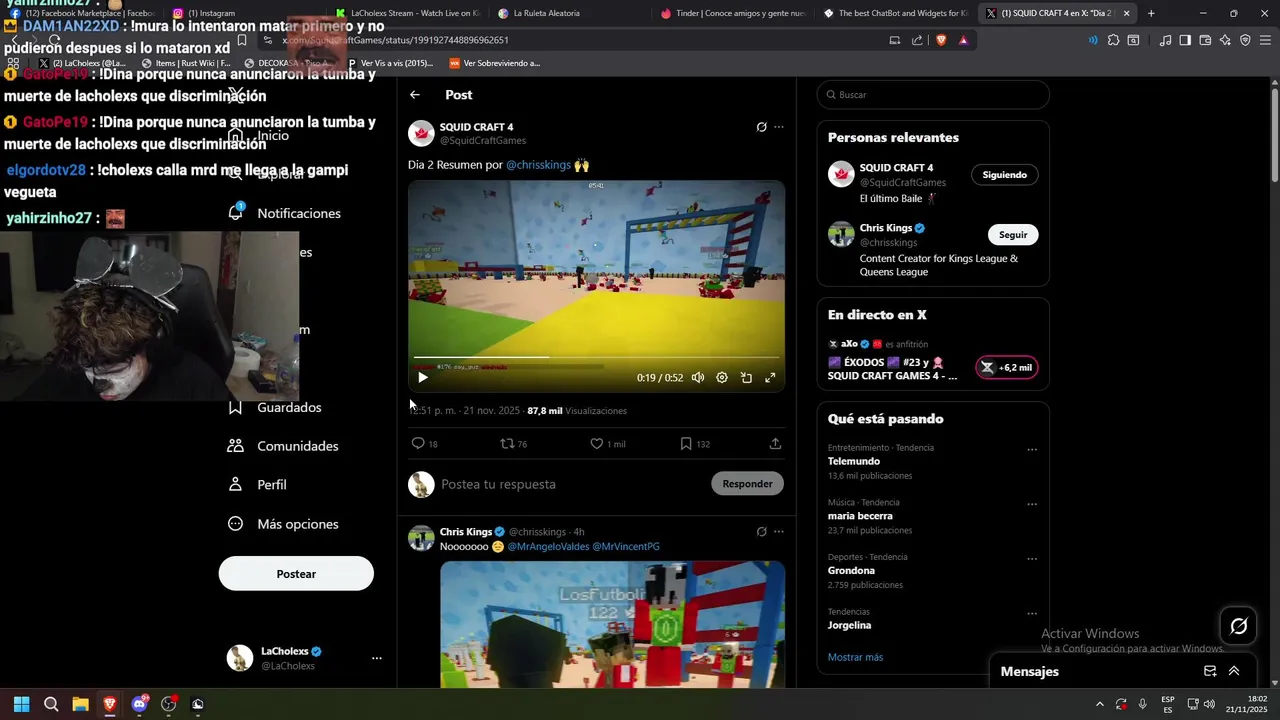The width and height of the screenshot is (1280, 720).
Task: Open Grok icon on Chris Kings reply
Action: pos(761,532)
